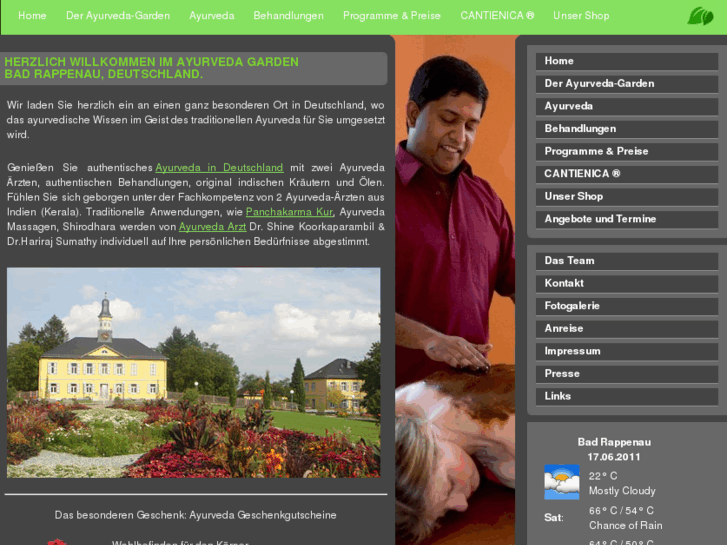727x545 pixels.
Task: Click the Bad Rappenau weather title
Action: pyautogui.click(x=614, y=442)
